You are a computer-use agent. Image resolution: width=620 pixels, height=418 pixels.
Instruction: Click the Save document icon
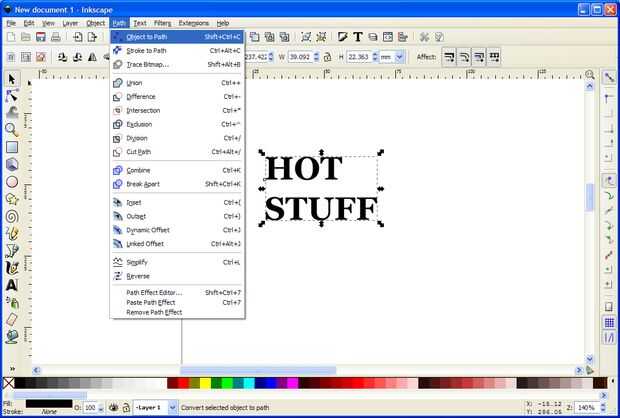pos(40,37)
